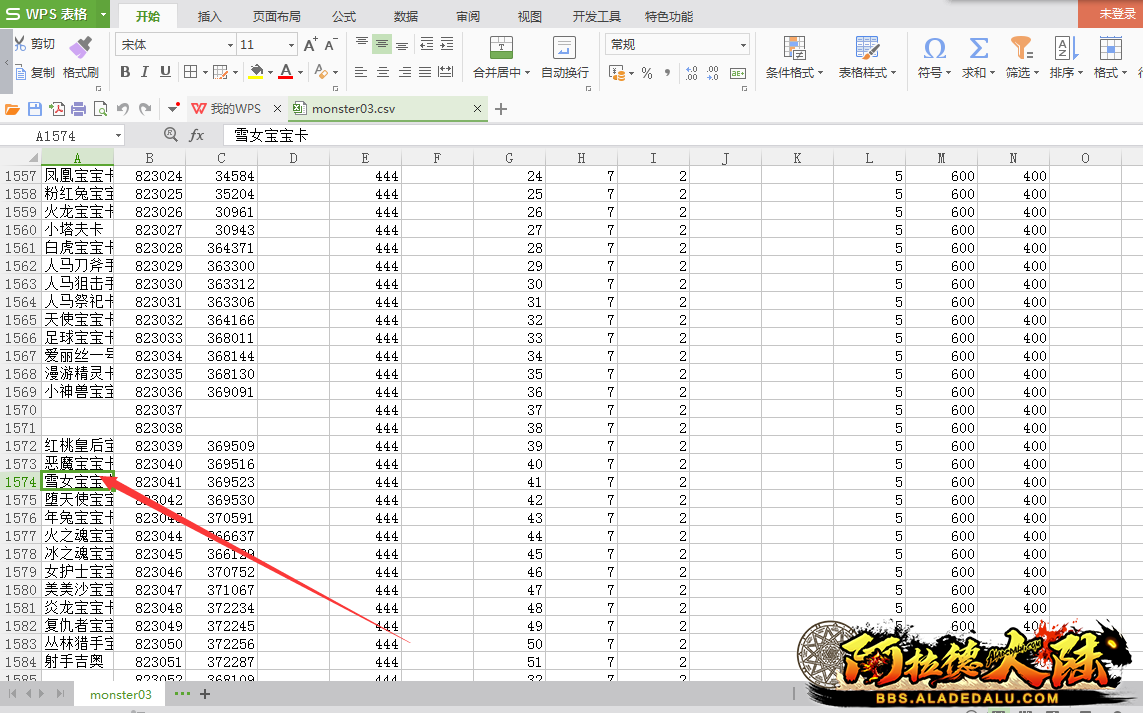Open the 公式 (Formulas) ribbon tab
Viewport: 1143px width, 713px height.
(x=343, y=16)
